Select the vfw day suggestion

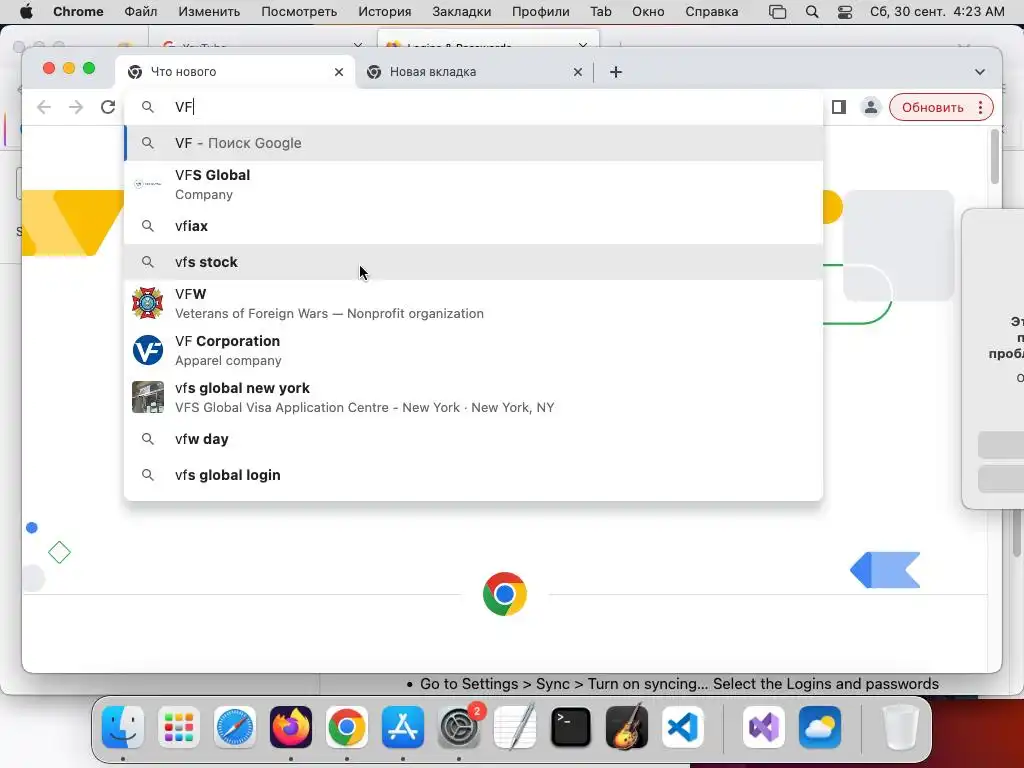coord(473,439)
